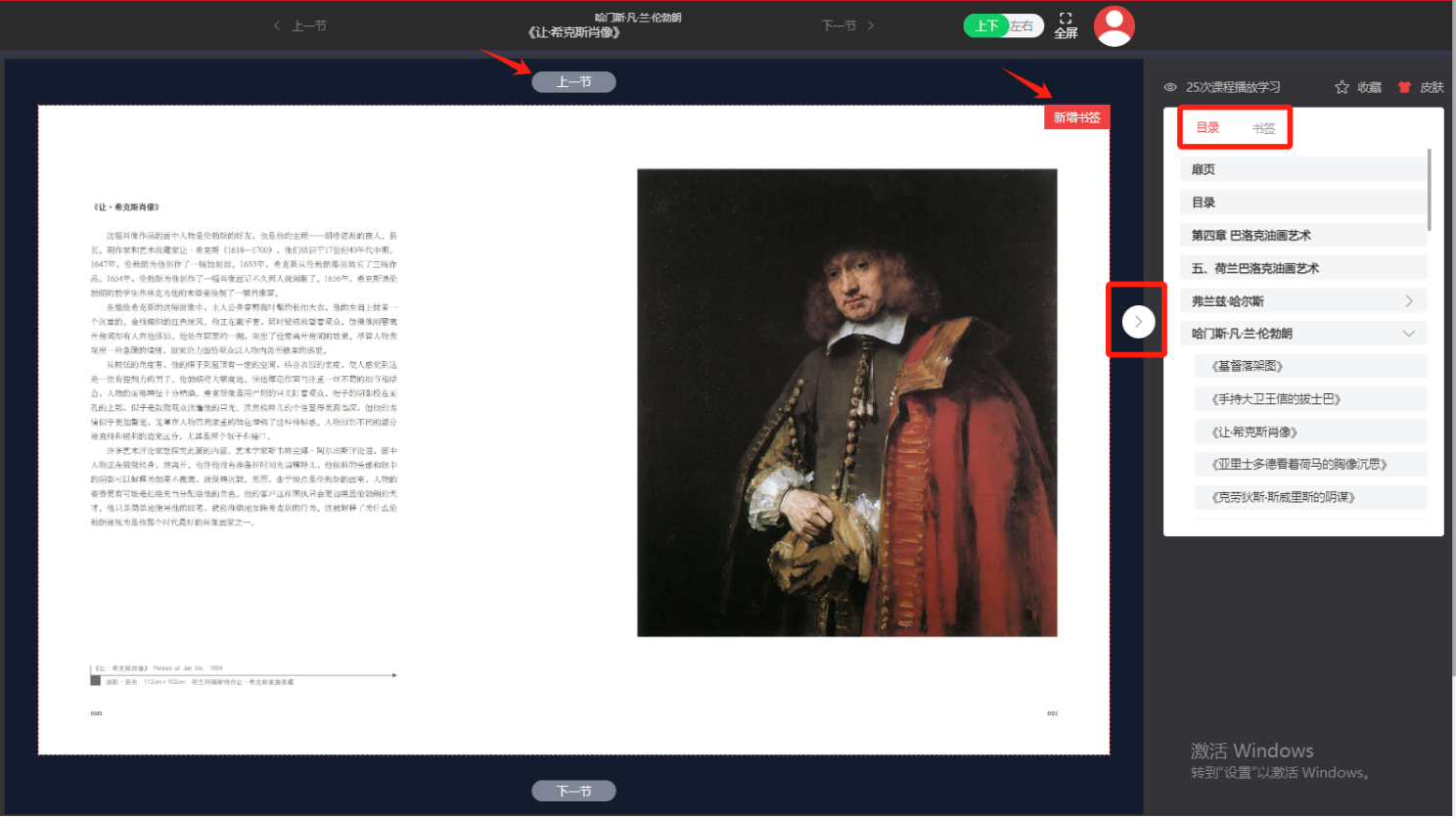Click the gray 上一节 button above the page

coord(573,82)
